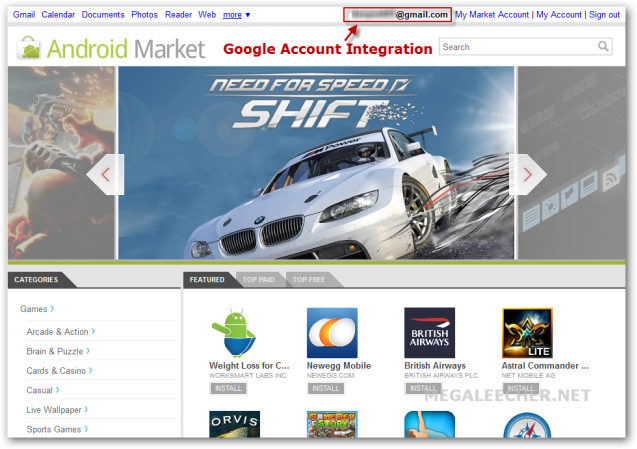Open Web from the top bar
Screen dimensions: 637x449
click(207, 15)
